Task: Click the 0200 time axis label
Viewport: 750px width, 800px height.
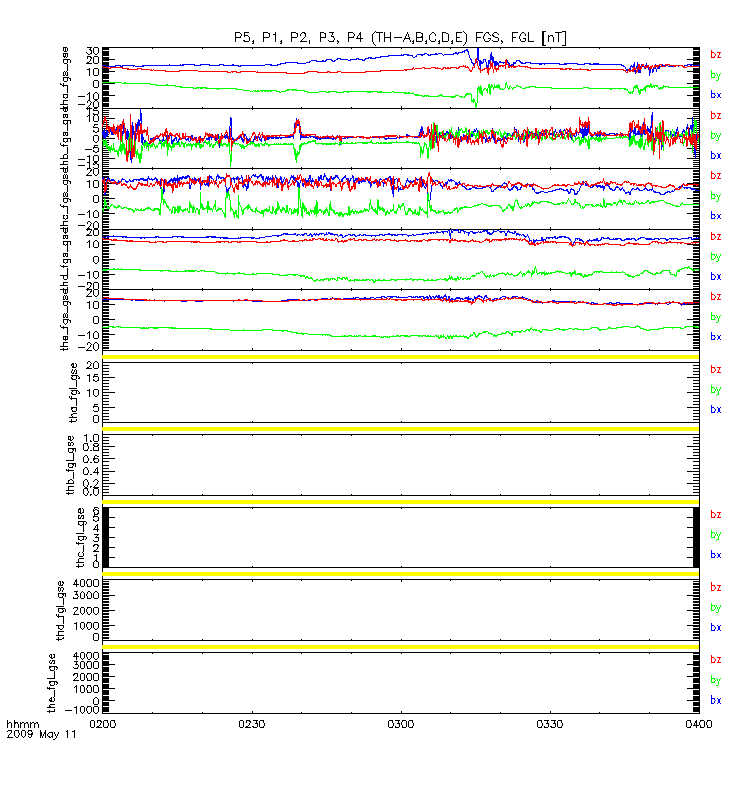Action: (103, 724)
